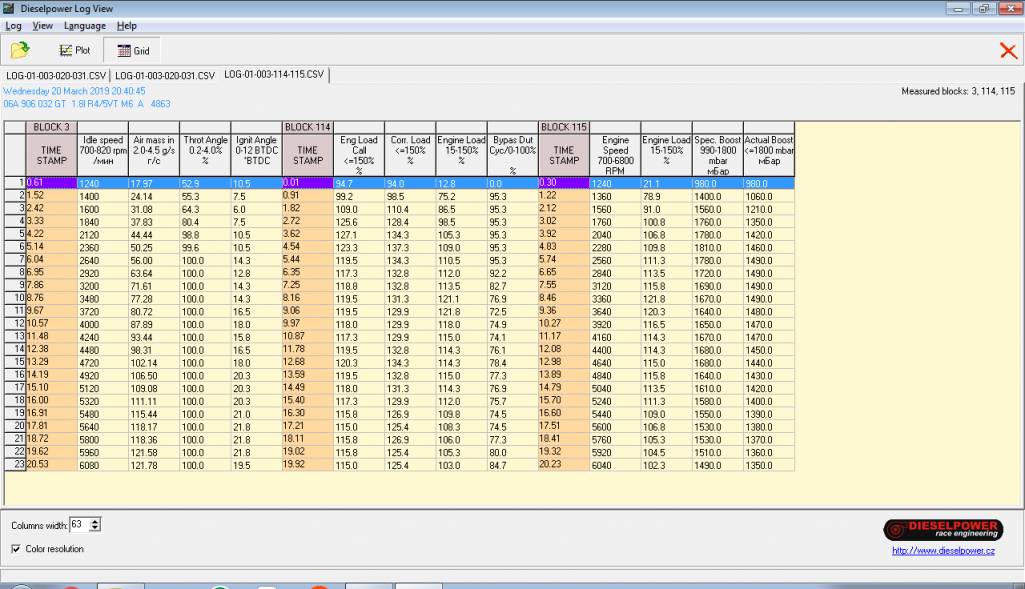
Task: Open the www.dieselpower.cz link
Action: click(x=943, y=550)
